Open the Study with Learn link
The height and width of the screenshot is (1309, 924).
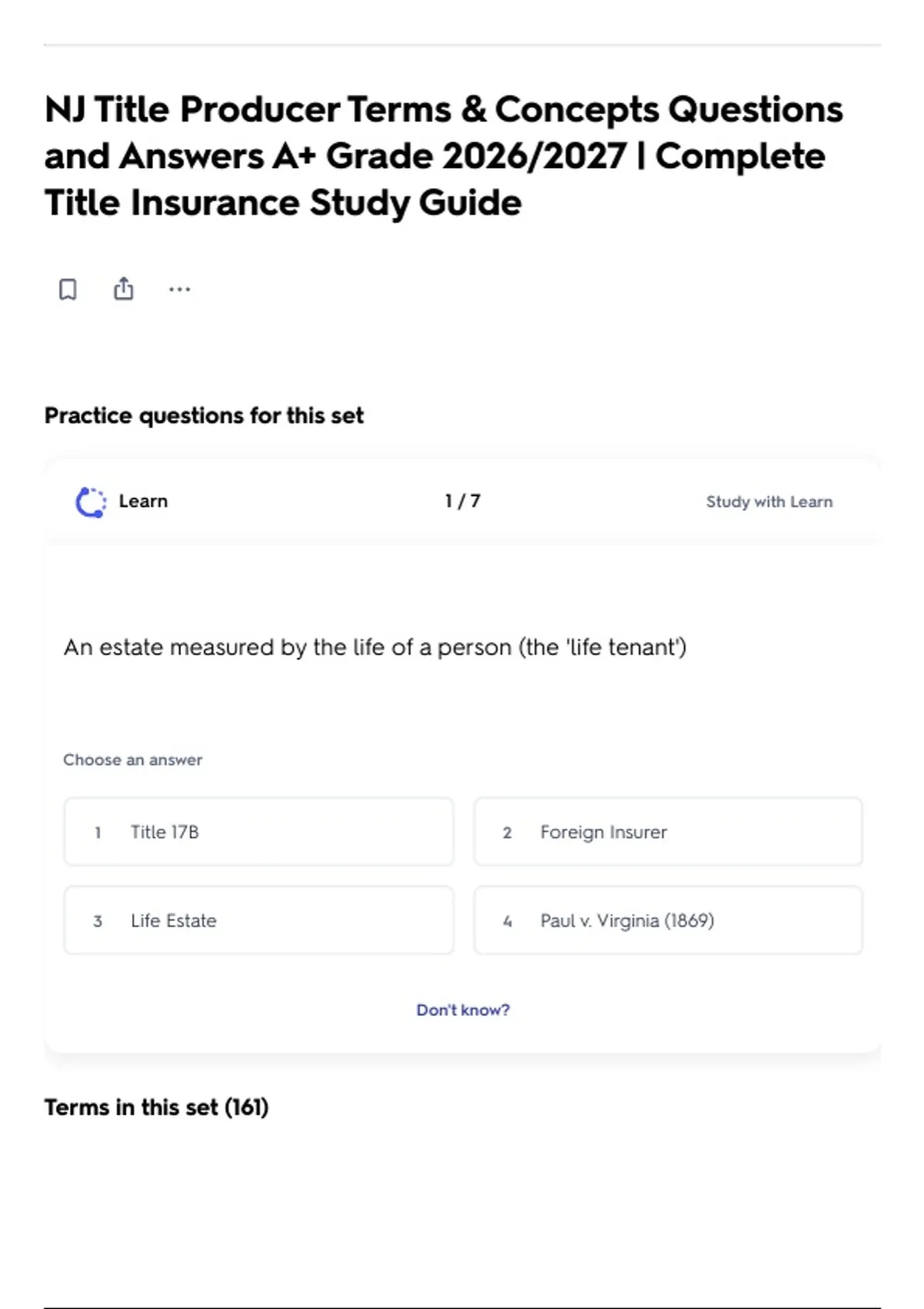coord(769,501)
